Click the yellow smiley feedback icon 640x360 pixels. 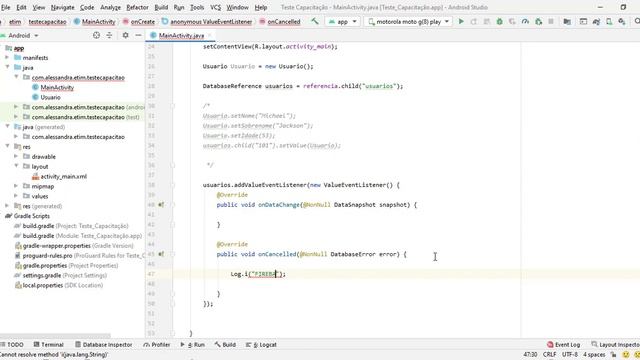(626, 355)
